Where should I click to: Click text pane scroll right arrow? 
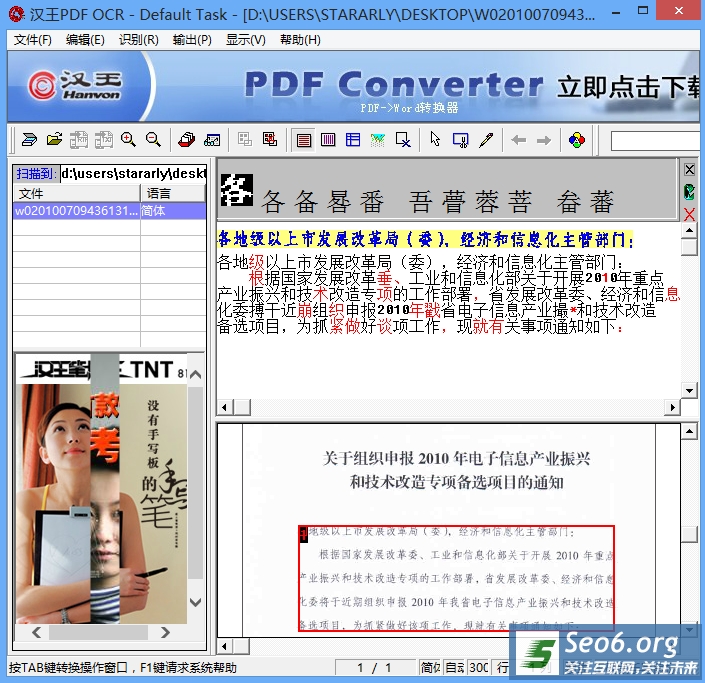(672, 408)
